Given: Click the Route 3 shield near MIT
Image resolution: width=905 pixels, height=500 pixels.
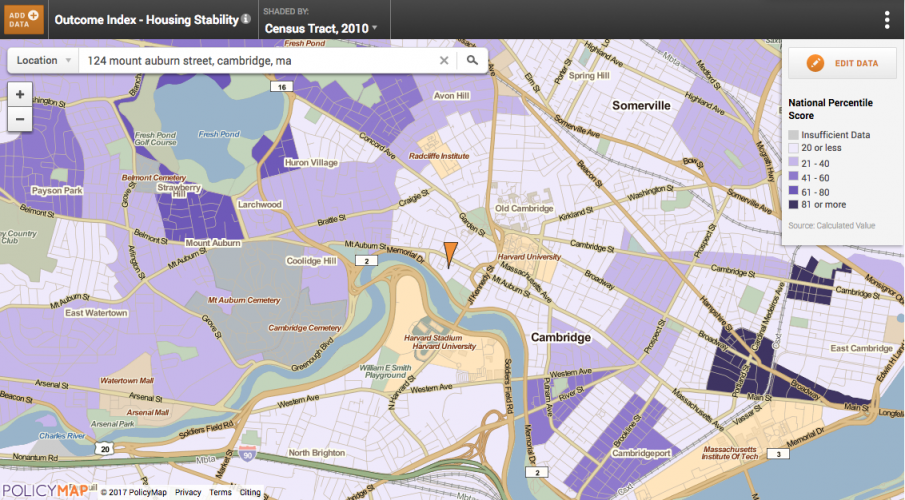Looking at the screenshot, I should point(779,454).
